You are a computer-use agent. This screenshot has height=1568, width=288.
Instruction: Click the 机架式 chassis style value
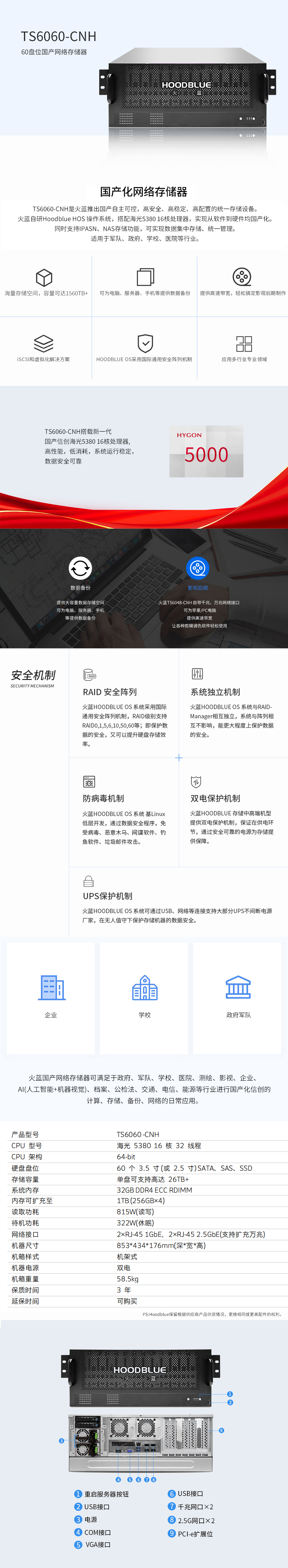(x=127, y=1256)
